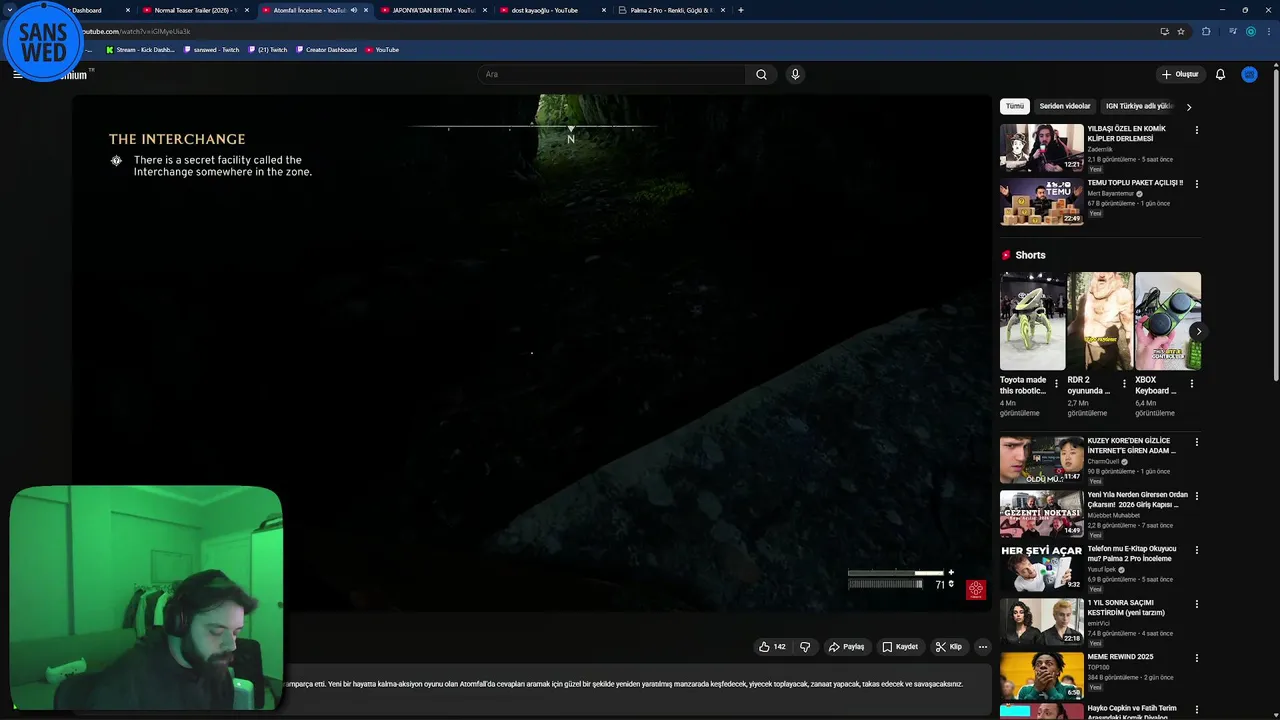Dislike the video with thumbs-down icon
The image size is (1280, 720).
click(805, 647)
